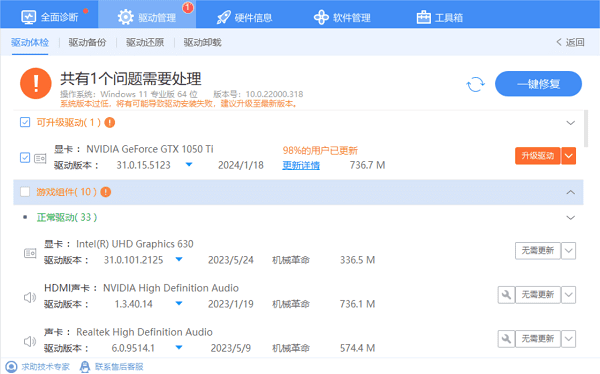Open version dropdown for 31.0.15.5123

point(189,165)
